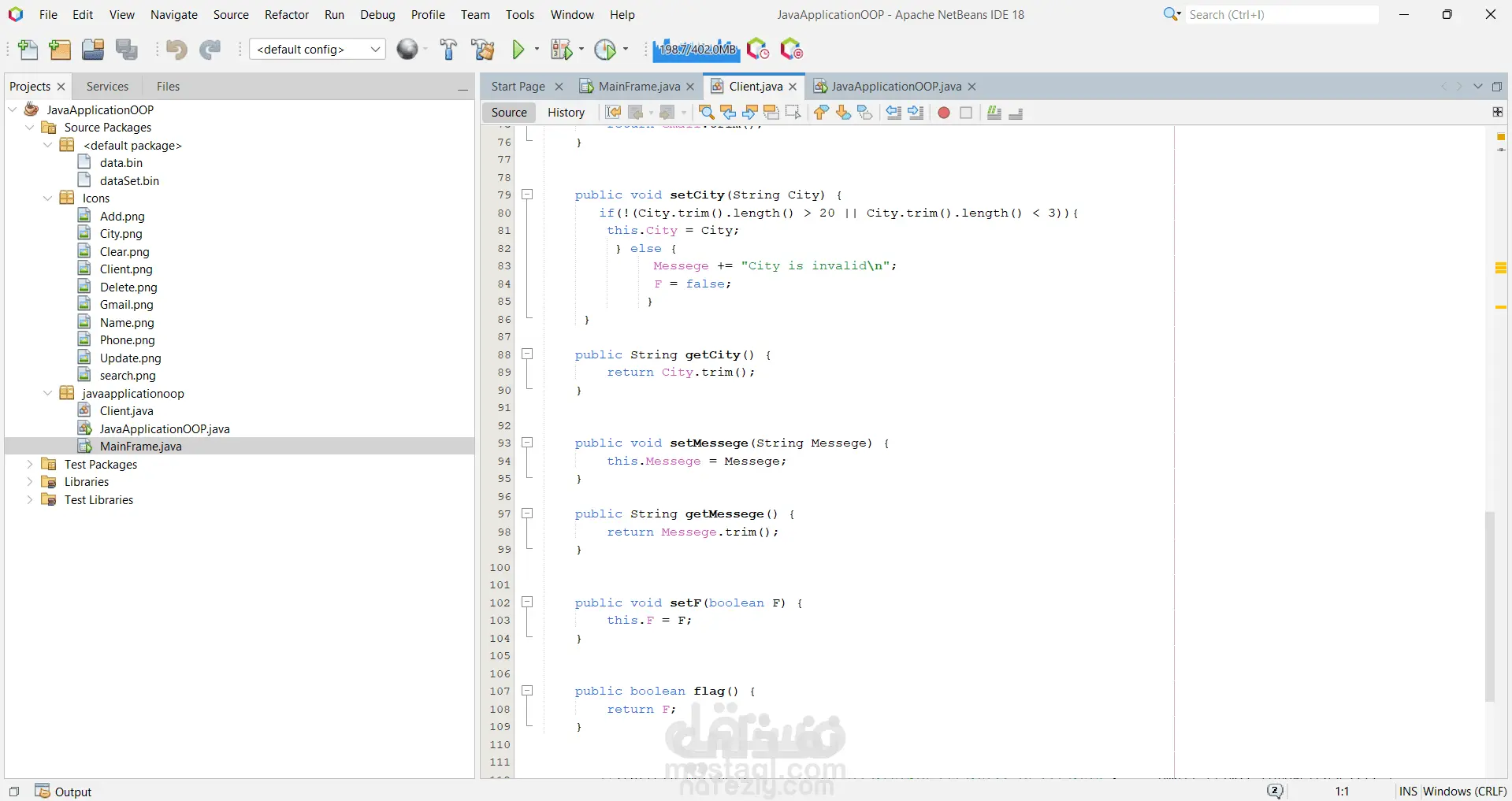Expand the Libraries node
Image resolution: width=1512 pixels, height=801 pixels.
(x=30, y=481)
